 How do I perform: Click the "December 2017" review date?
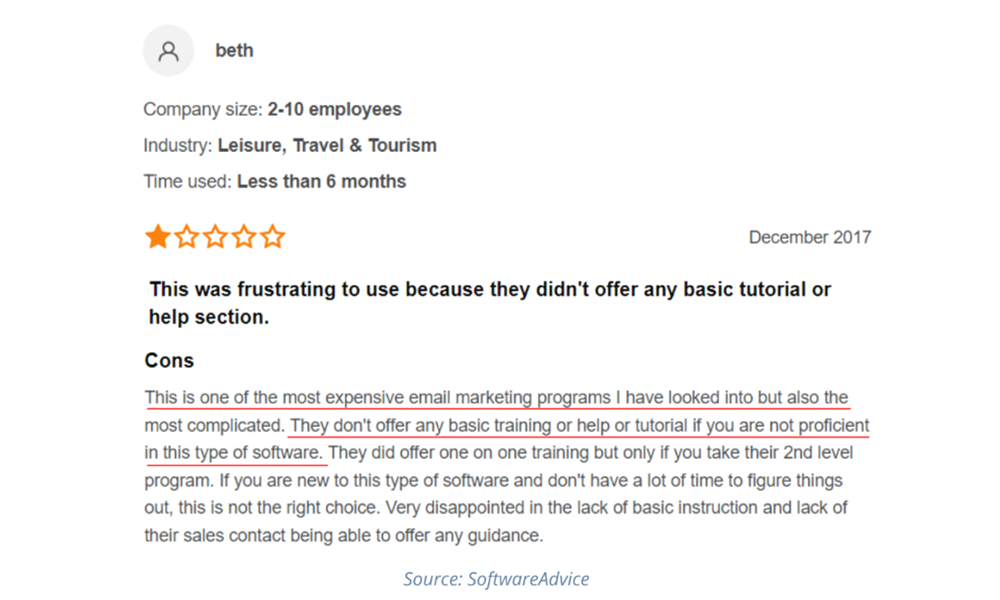(809, 238)
